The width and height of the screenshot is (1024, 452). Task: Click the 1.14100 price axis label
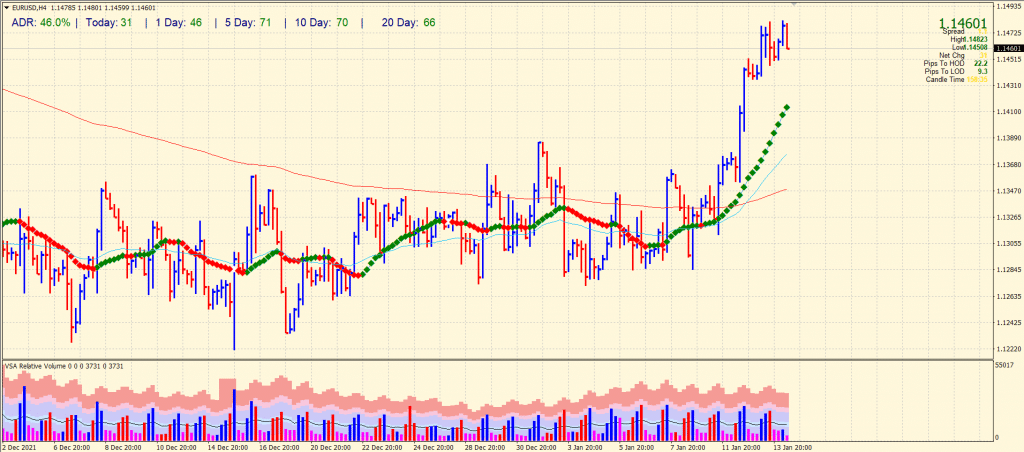point(1008,112)
